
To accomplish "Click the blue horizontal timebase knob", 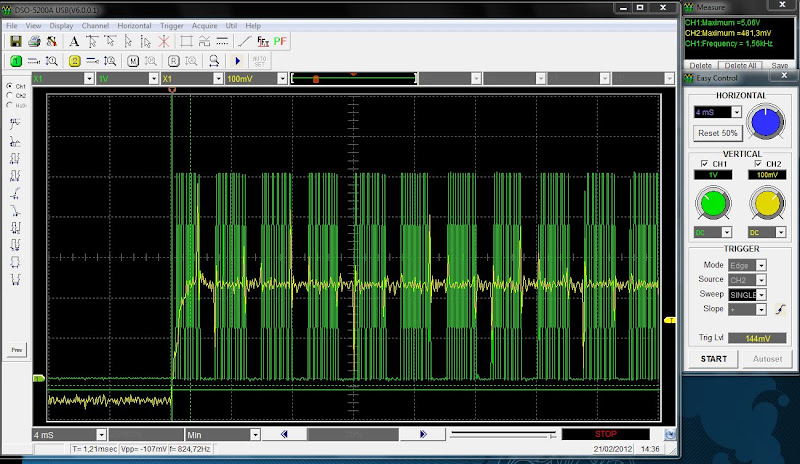I will tap(765, 122).
